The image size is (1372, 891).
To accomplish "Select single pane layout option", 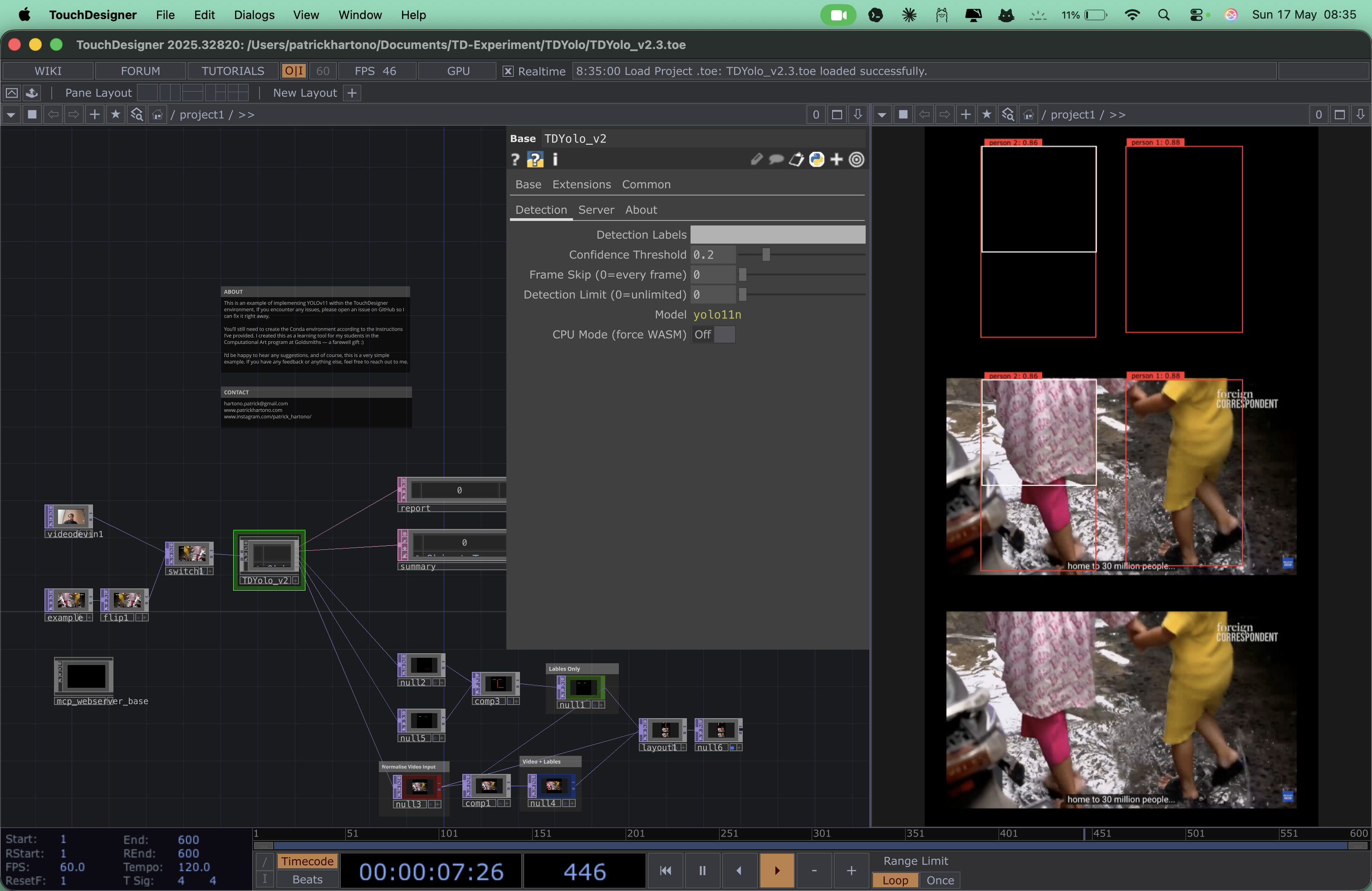I will (147, 93).
